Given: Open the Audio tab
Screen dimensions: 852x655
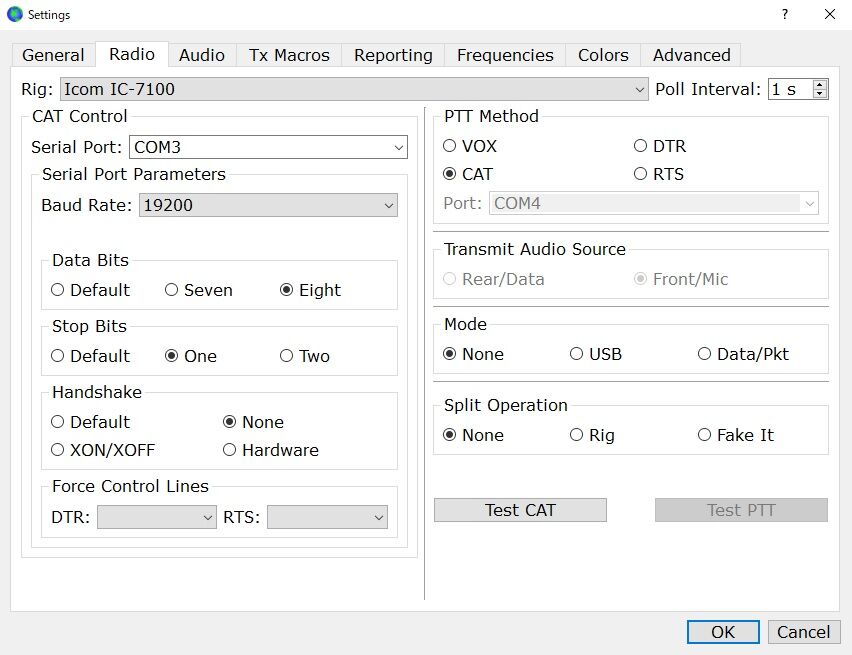Looking at the screenshot, I should (x=202, y=55).
